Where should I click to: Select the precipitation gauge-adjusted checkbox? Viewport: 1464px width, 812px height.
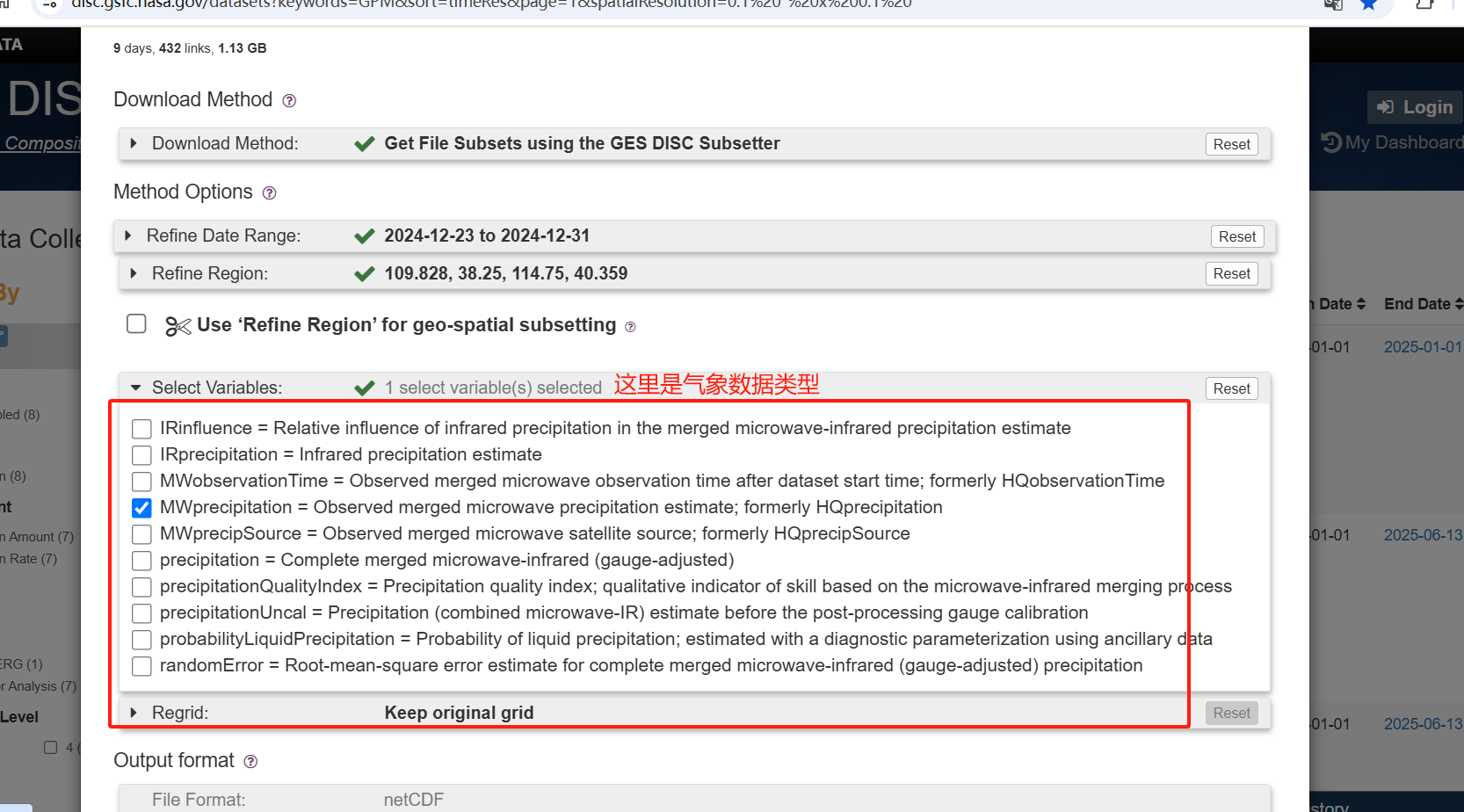click(x=141, y=561)
